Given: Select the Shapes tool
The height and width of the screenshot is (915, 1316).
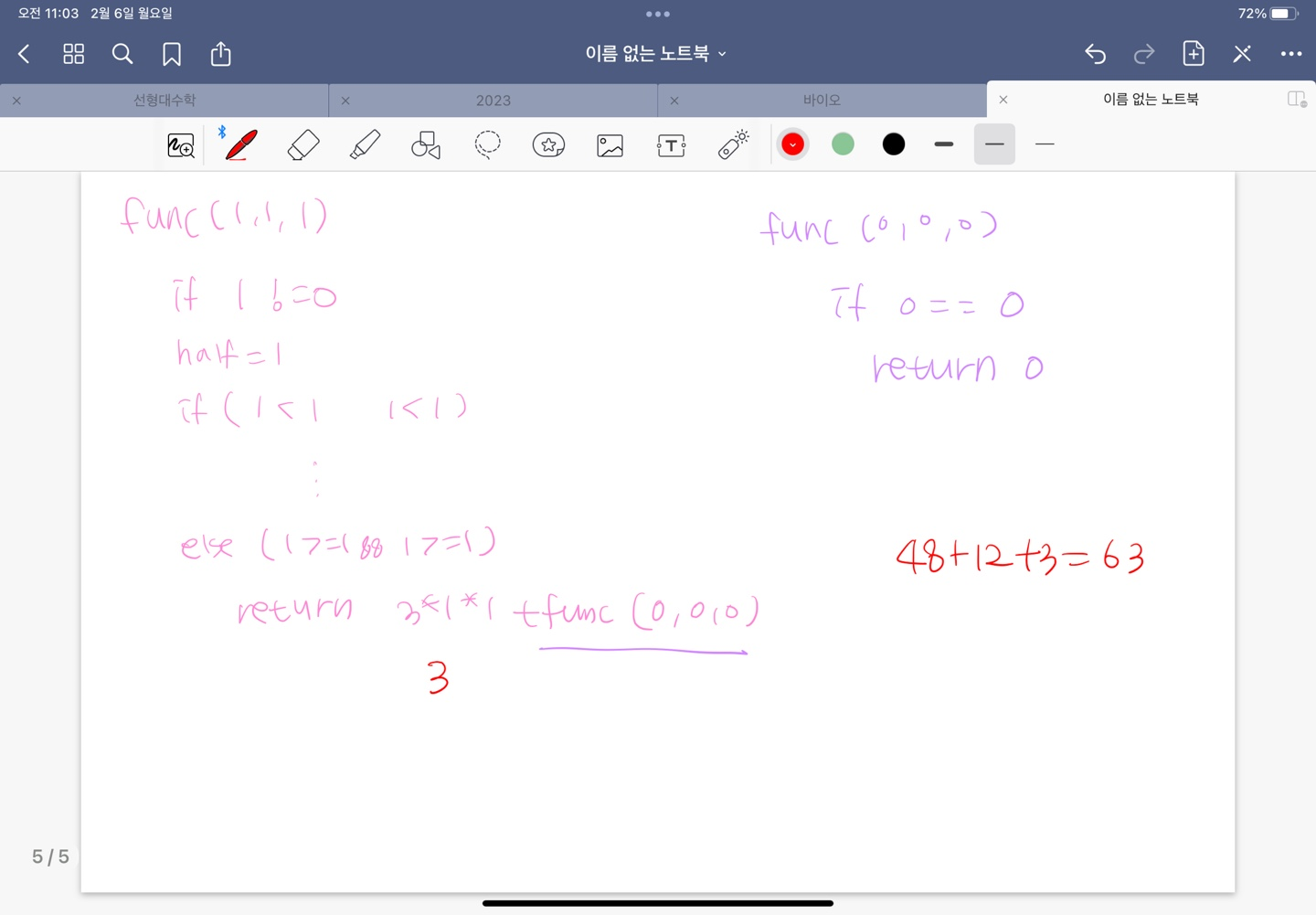Looking at the screenshot, I should point(426,144).
